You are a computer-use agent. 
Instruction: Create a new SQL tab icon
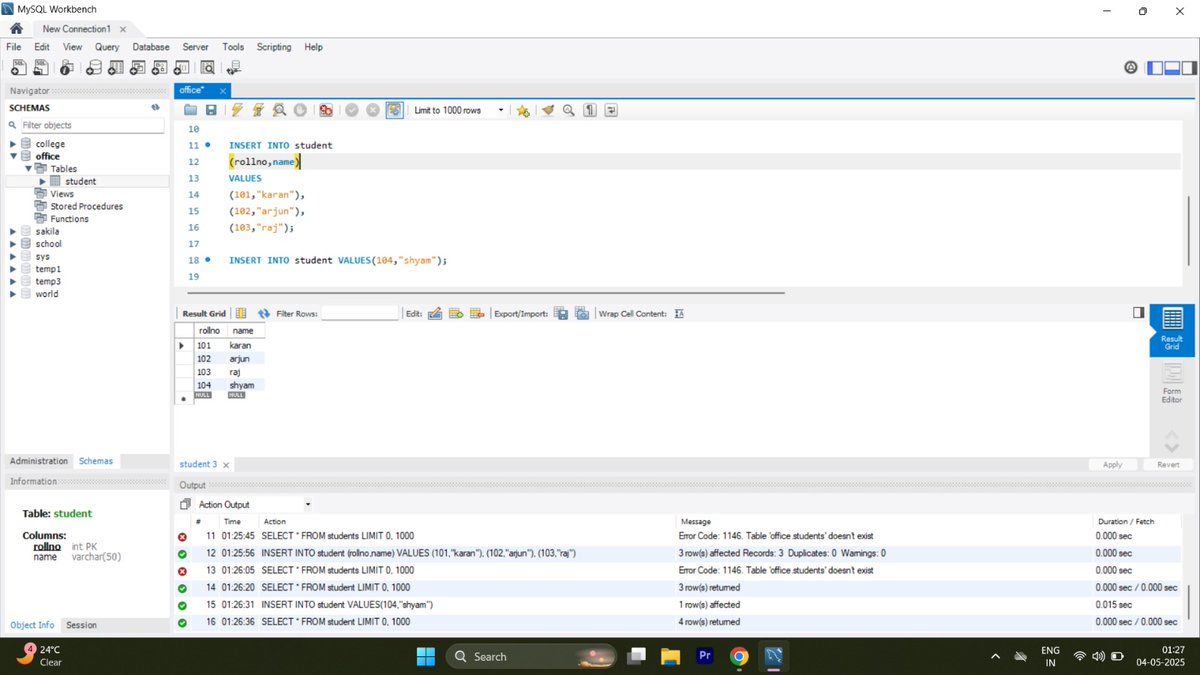pyautogui.click(x=17, y=67)
